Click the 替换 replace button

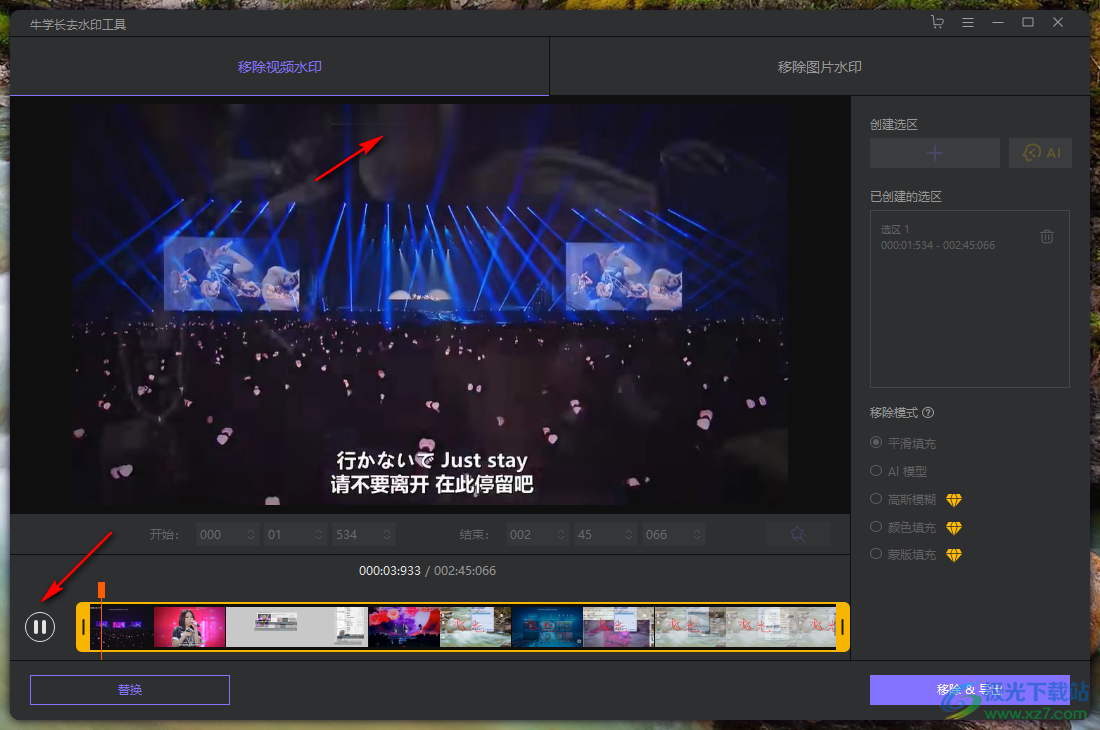(x=130, y=690)
